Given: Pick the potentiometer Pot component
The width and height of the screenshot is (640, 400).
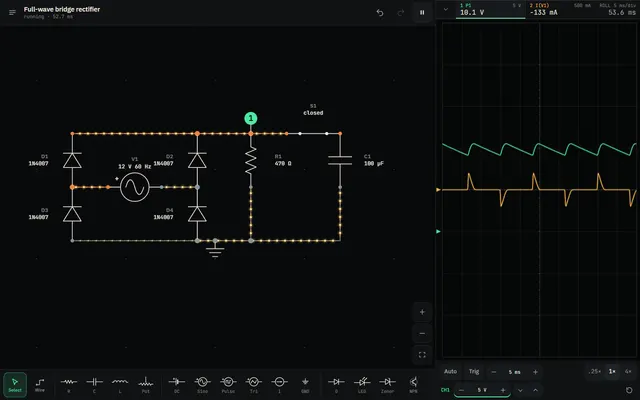Looking at the screenshot, I should click(x=146, y=384).
